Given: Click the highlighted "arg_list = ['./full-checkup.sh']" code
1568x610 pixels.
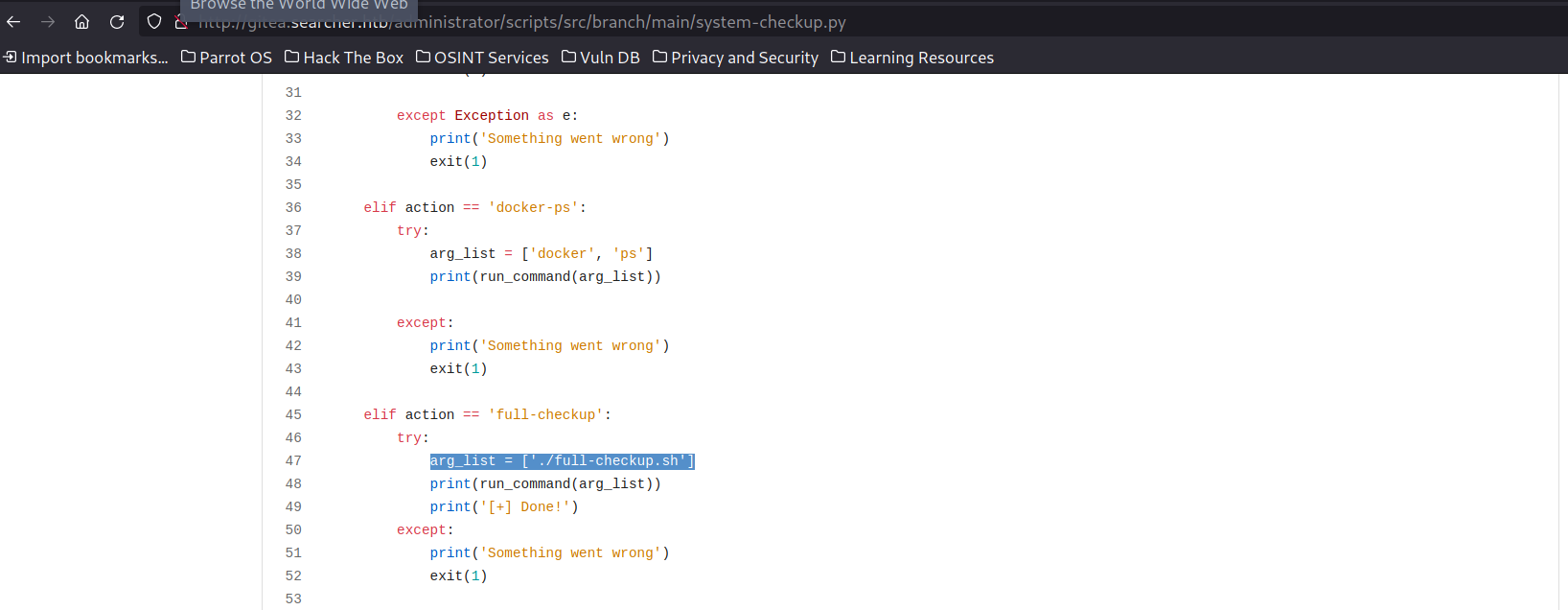Looking at the screenshot, I should pyautogui.click(x=563, y=460).
